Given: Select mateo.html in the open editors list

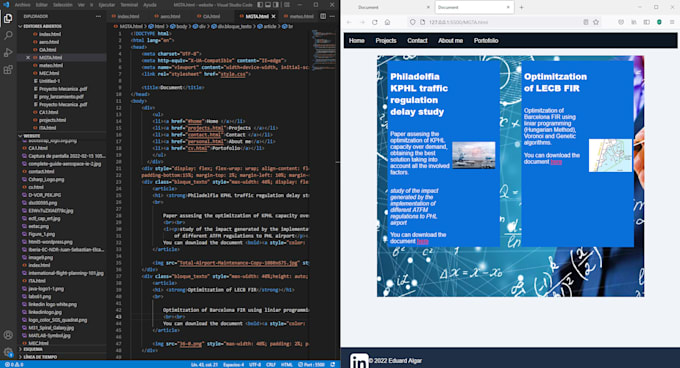Looking at the screenshot, I should [x=51, y=65].
